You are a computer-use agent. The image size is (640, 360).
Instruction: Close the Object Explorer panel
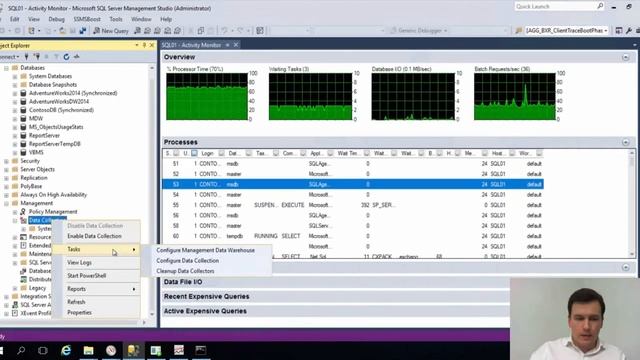152,45
